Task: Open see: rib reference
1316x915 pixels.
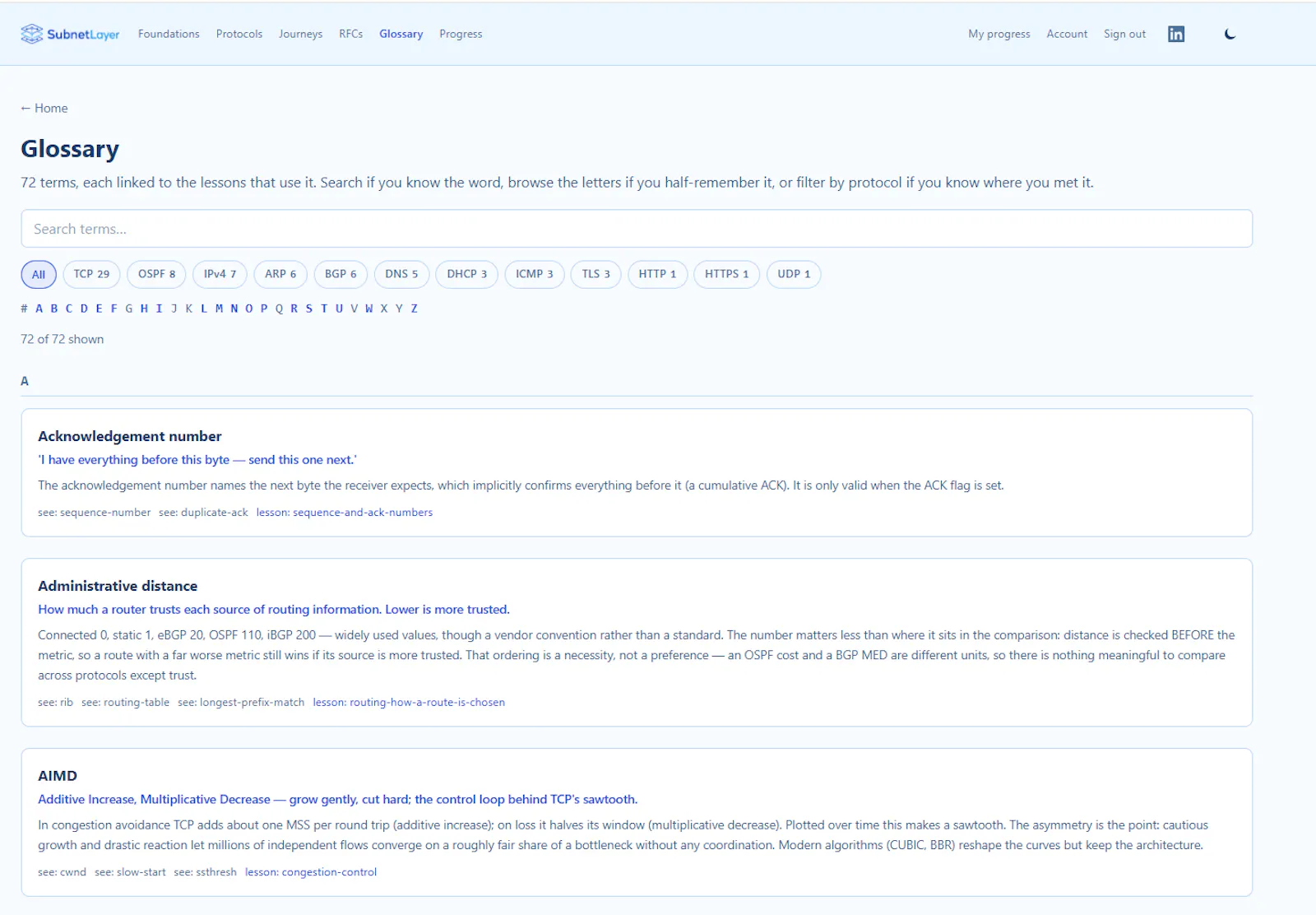Action: pos(55,702)
